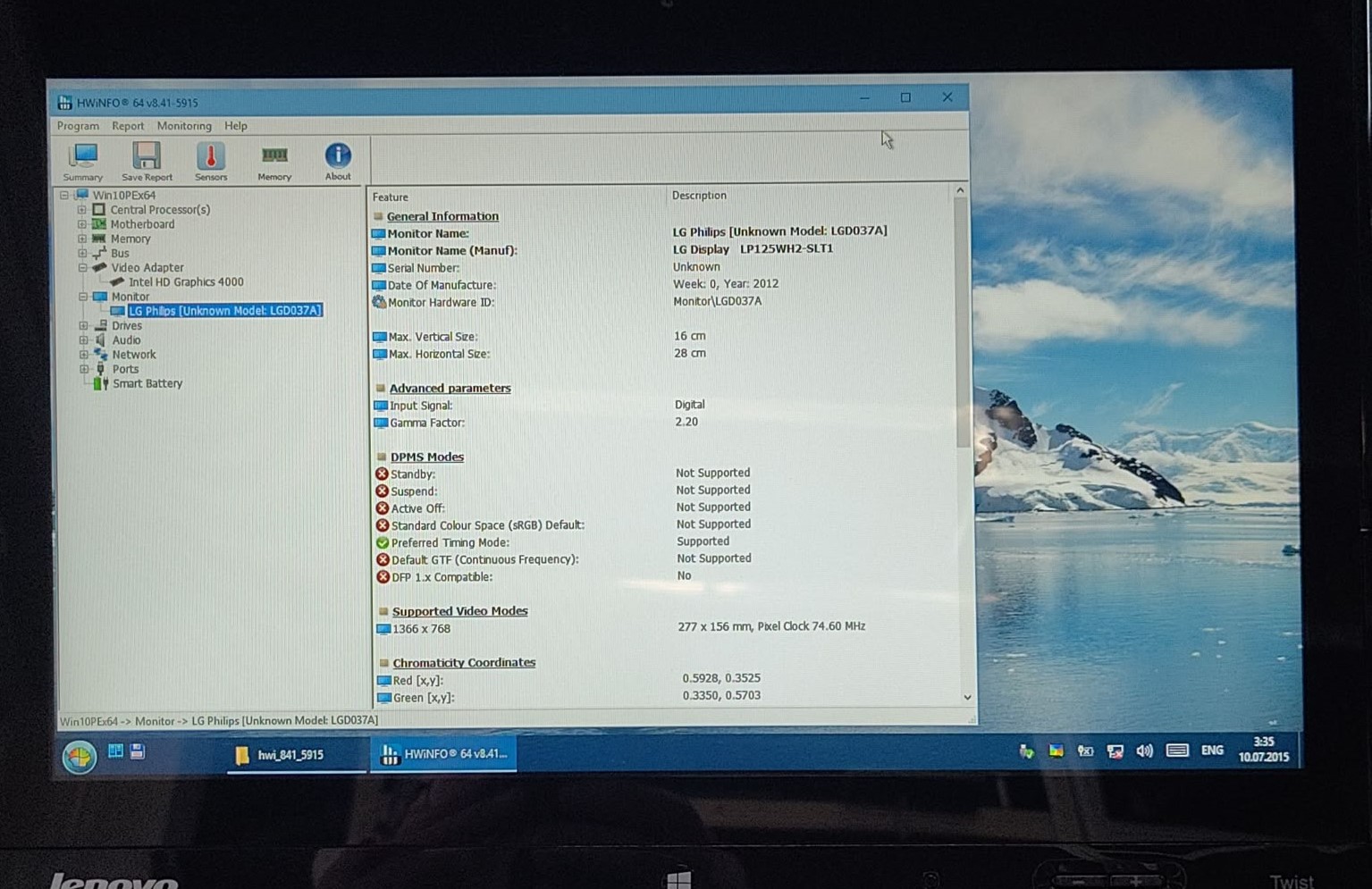Click the on-screen keyboard tray icon
This screenshot has width=1372, height=889.
click(1177, 751)
